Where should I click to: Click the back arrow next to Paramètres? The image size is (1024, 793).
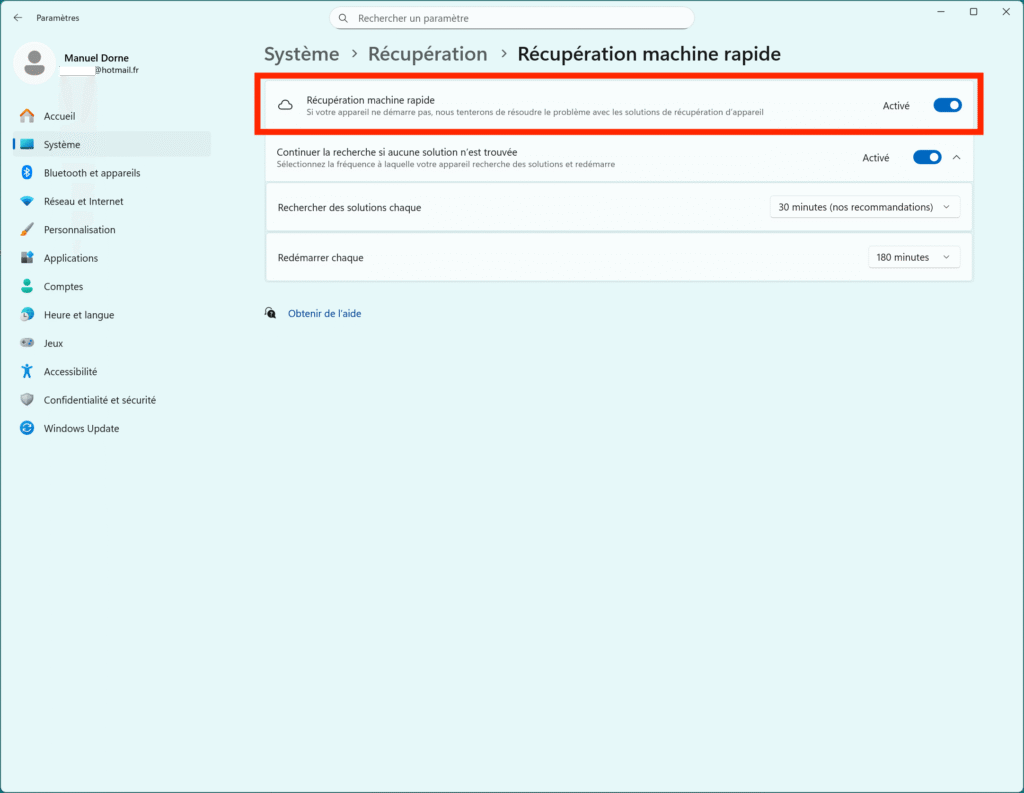coord(18,18)
